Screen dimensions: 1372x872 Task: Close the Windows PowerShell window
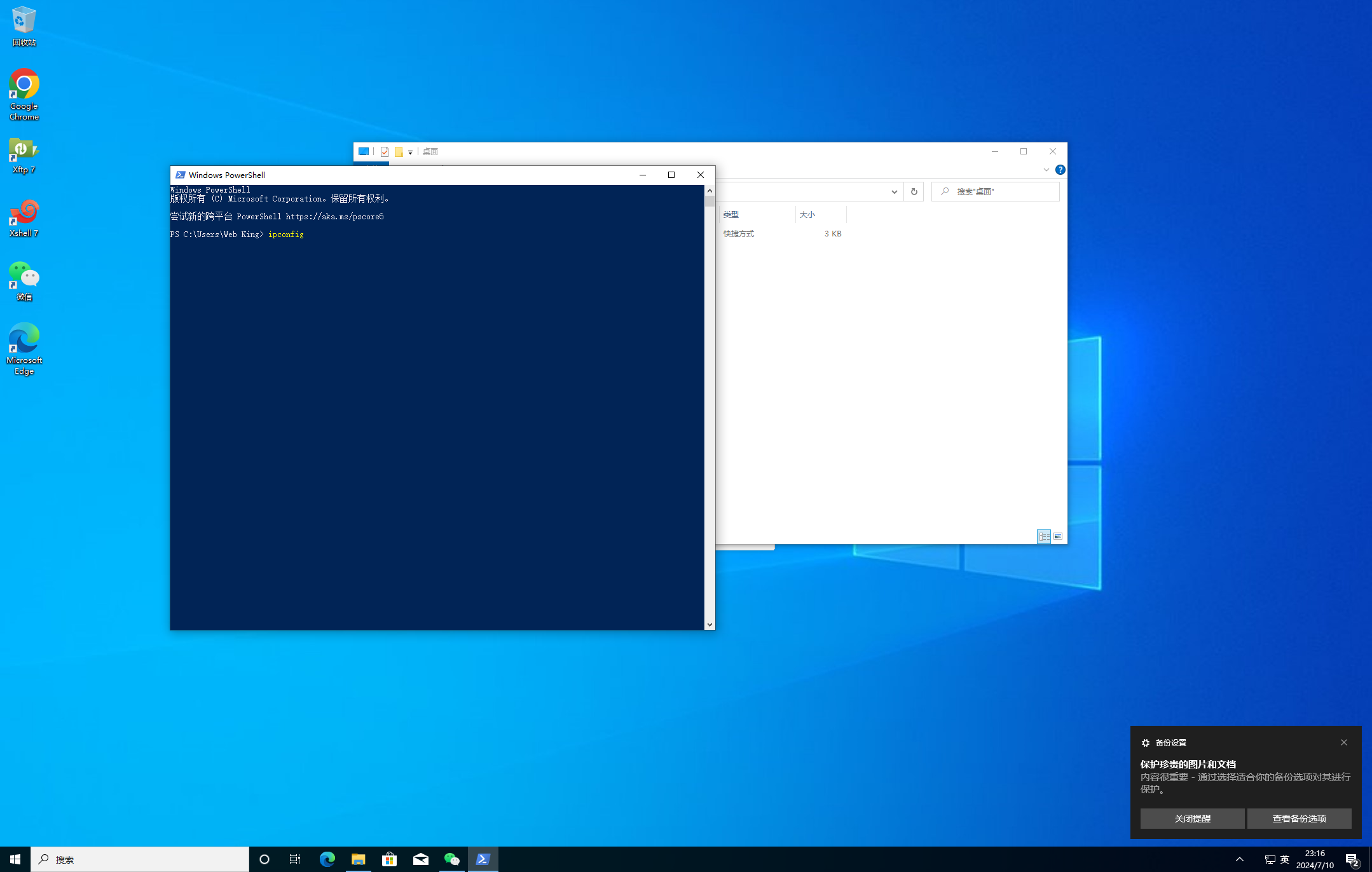click(700, 175)
